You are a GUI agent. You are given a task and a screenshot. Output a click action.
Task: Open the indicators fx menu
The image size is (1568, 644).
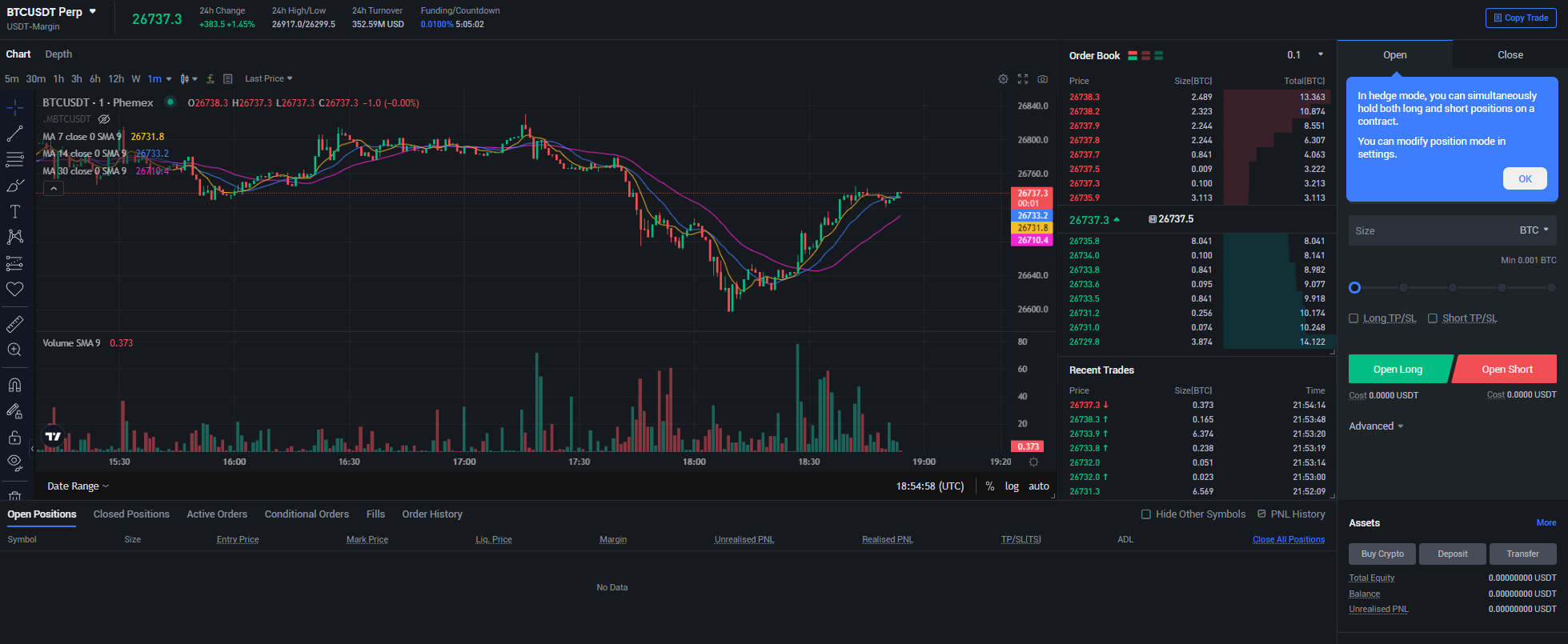(x=211, y=78)
